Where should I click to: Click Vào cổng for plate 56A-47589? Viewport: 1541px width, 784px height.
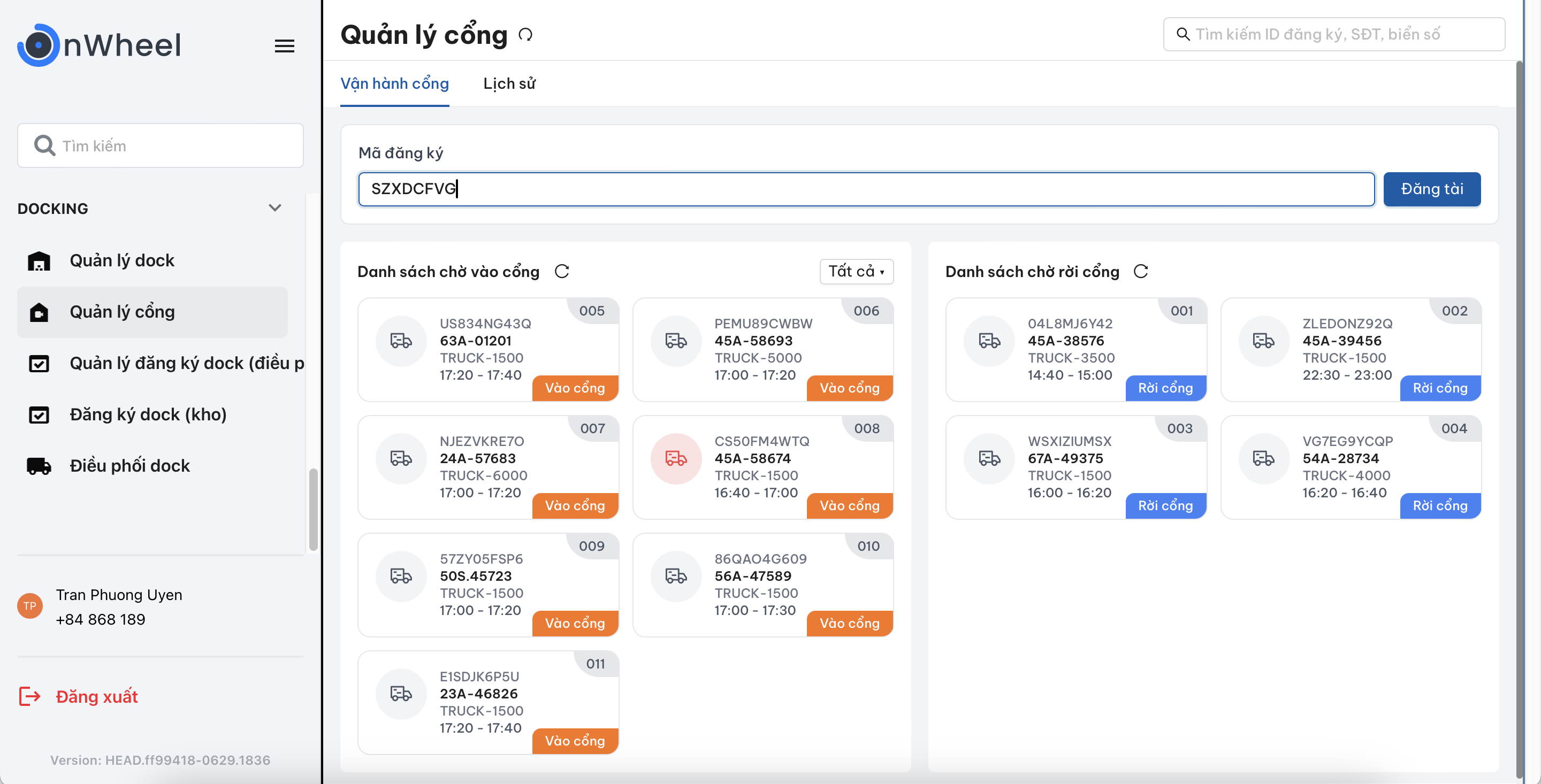pyautogui.click(x=850, y=624)
